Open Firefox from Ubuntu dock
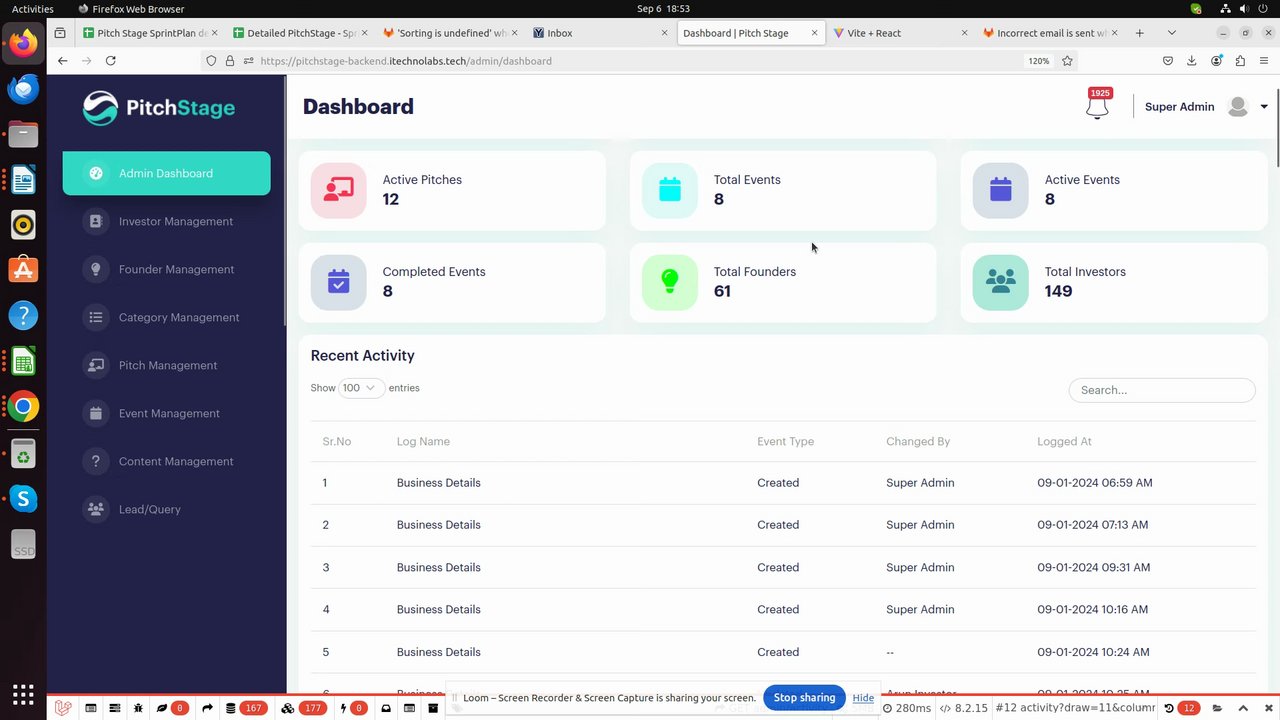This screenshot has height=720, width=1280. pyautogui.click(x=23, y=43)
